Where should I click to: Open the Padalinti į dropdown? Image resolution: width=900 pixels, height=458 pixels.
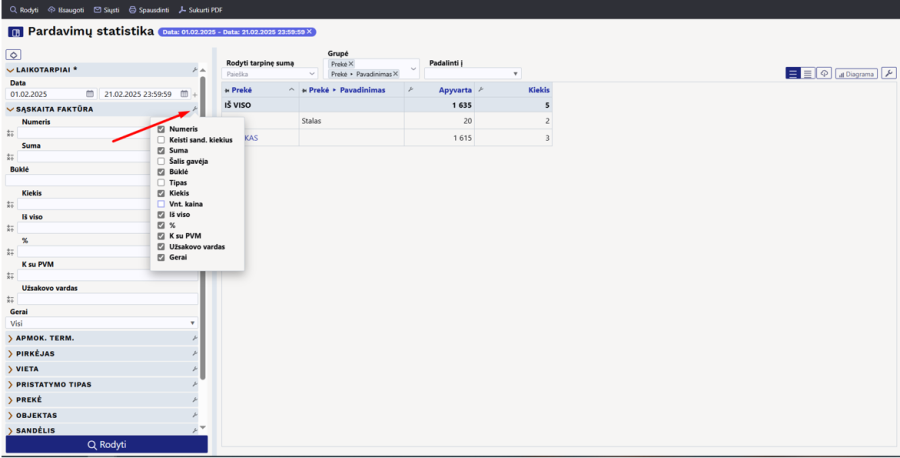click(x=474, y=74)
